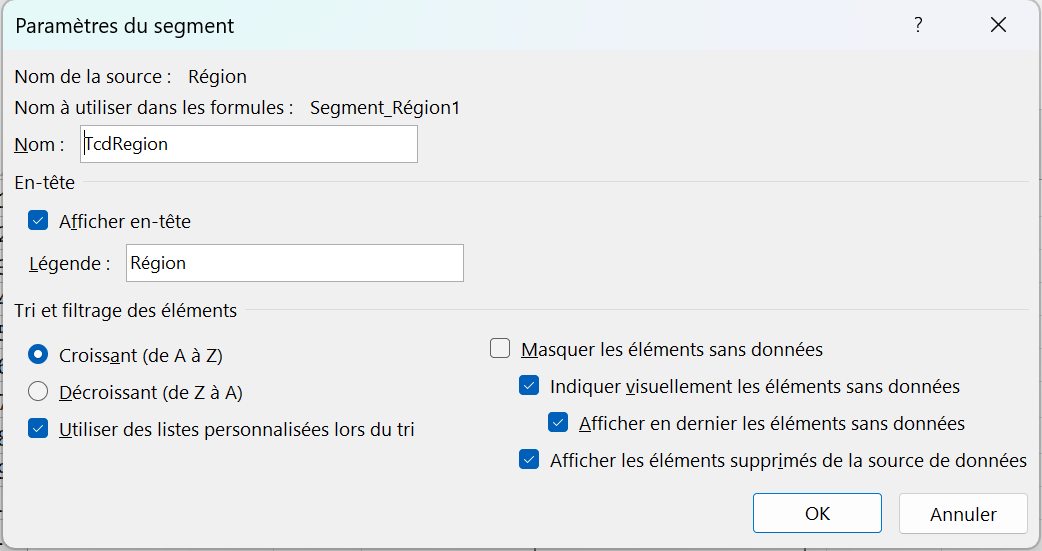This screenshot has height=551, width=1042.
Task: Click the Légende input field containing Région
Action: (294, 263)
